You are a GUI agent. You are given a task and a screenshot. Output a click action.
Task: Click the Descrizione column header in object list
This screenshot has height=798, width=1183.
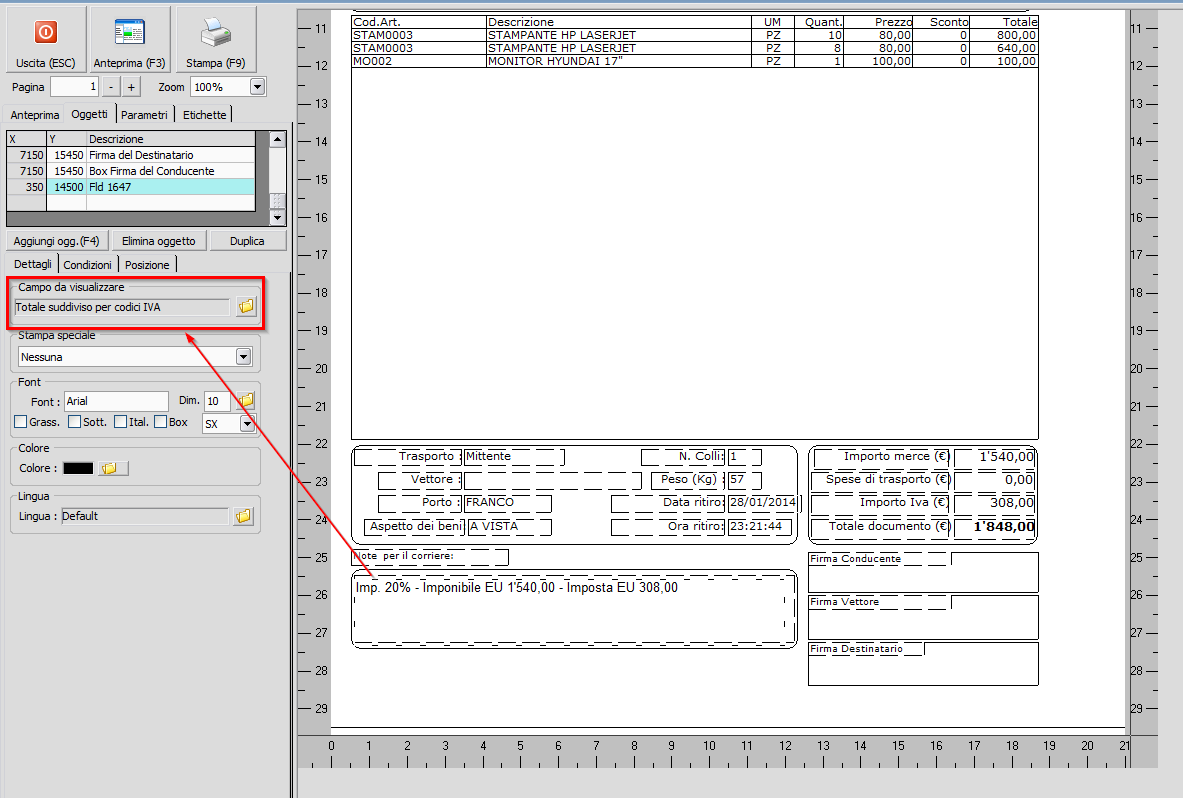coord(171,139)
